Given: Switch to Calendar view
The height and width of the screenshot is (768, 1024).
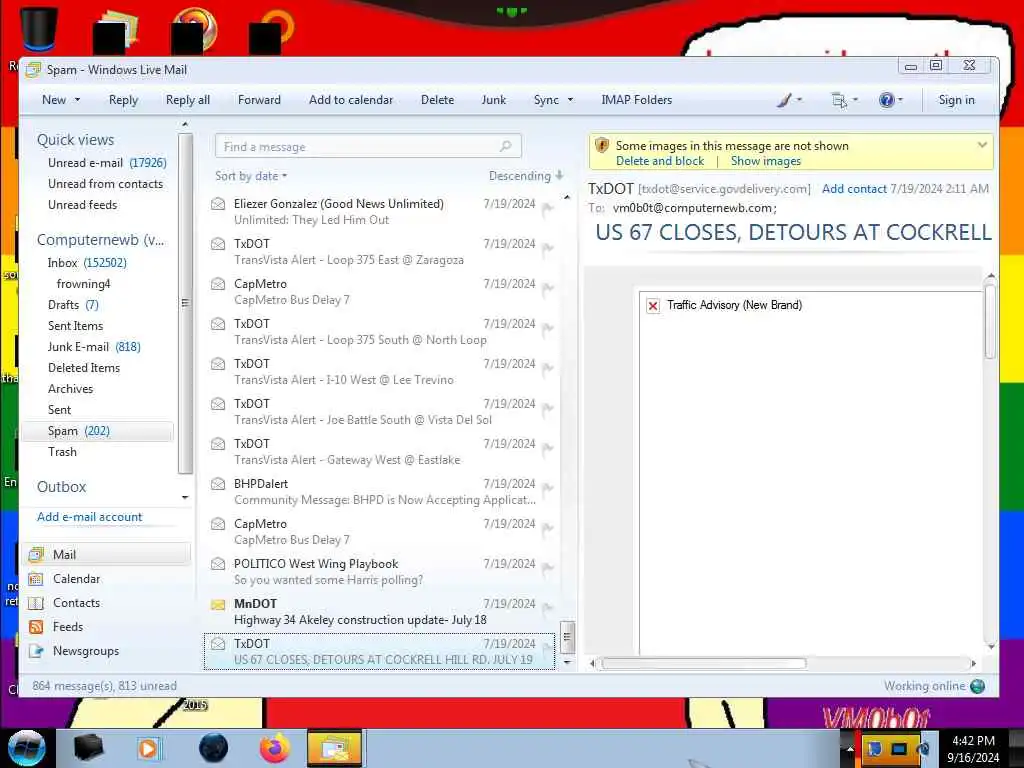Looking at the screenshot, I should click(x=76, y=579).
